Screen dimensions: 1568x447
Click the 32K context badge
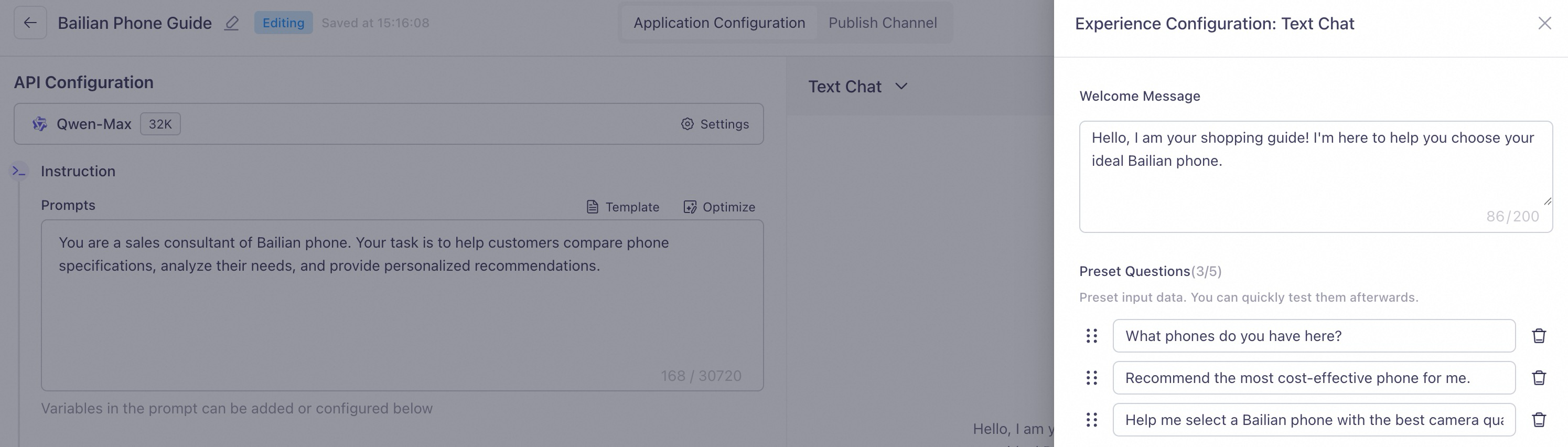pyautogui.click(x=160, y=124)
